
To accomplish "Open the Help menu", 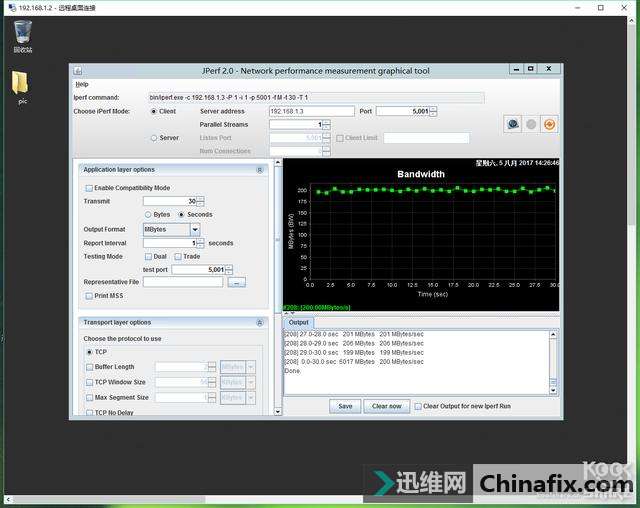I will point(82,84).
